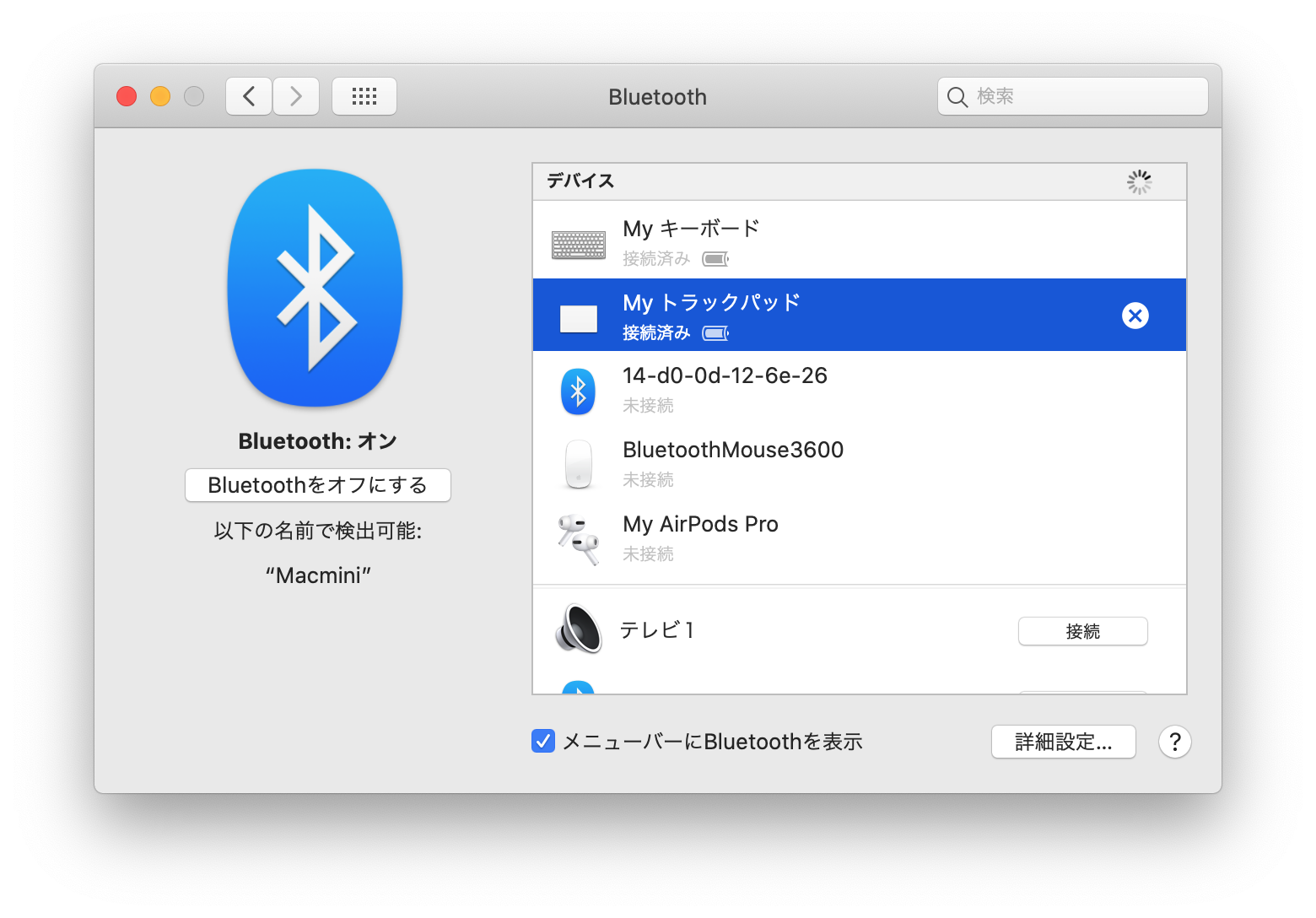The width and height of the screenshot is (1316, 918).
Task: Open 詳細設定... advanced settings
Action: click(1064, 742)
